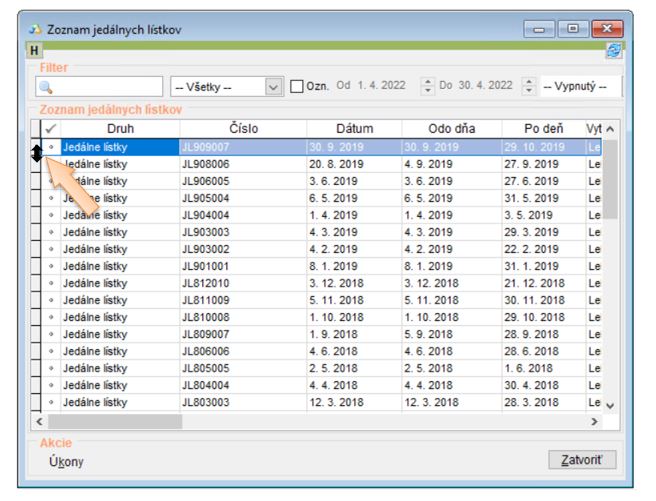Sort by the Číslo column header

243,128
